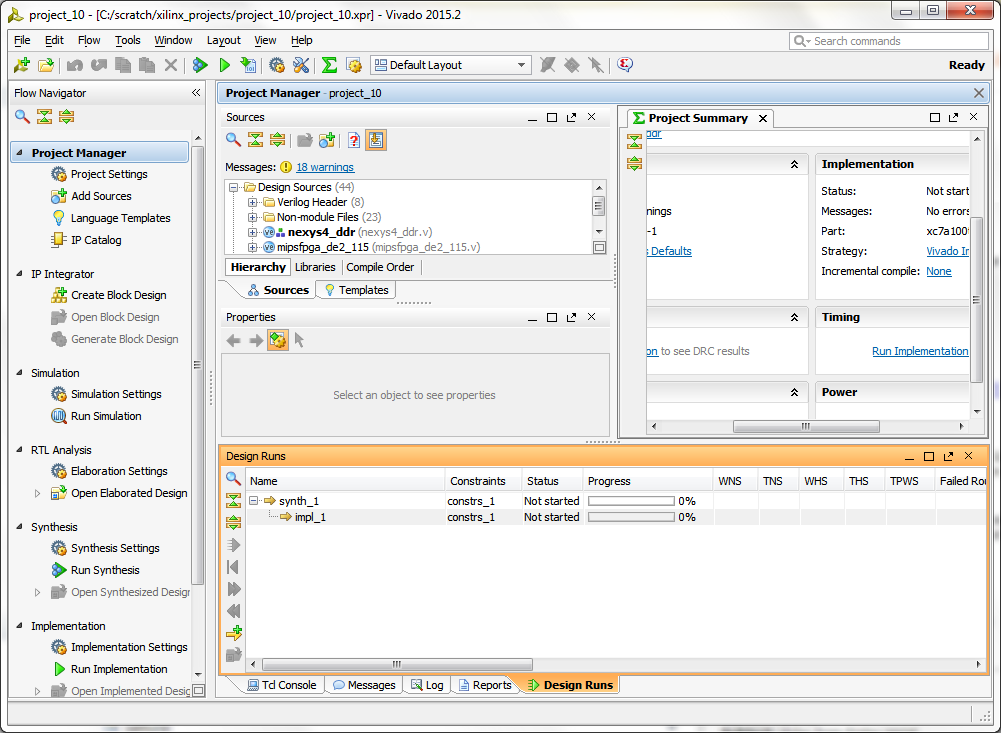
Task: Click the Project Summary horizontal scrollbar
Action: [806, 426]
